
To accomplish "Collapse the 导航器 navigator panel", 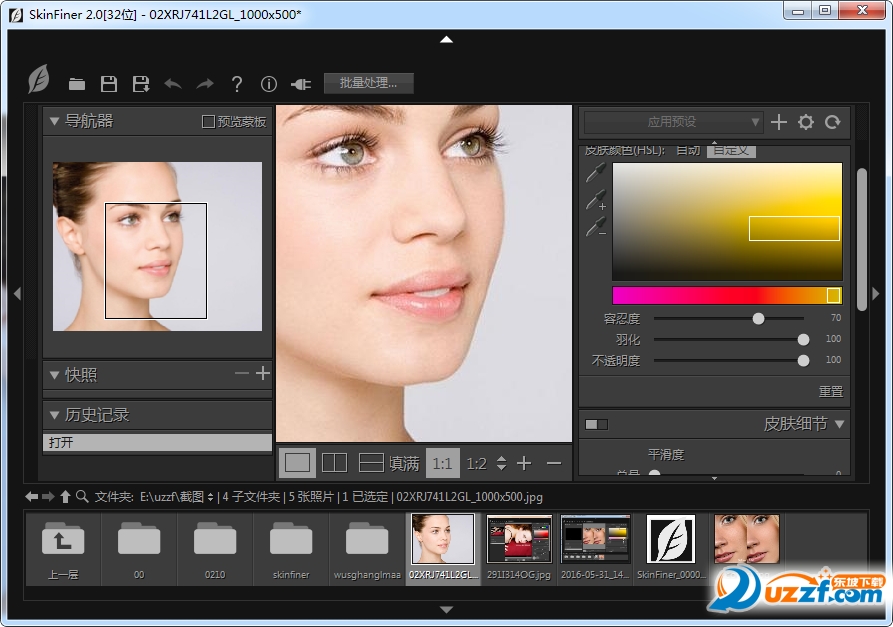I will click(x=55, y=121).
